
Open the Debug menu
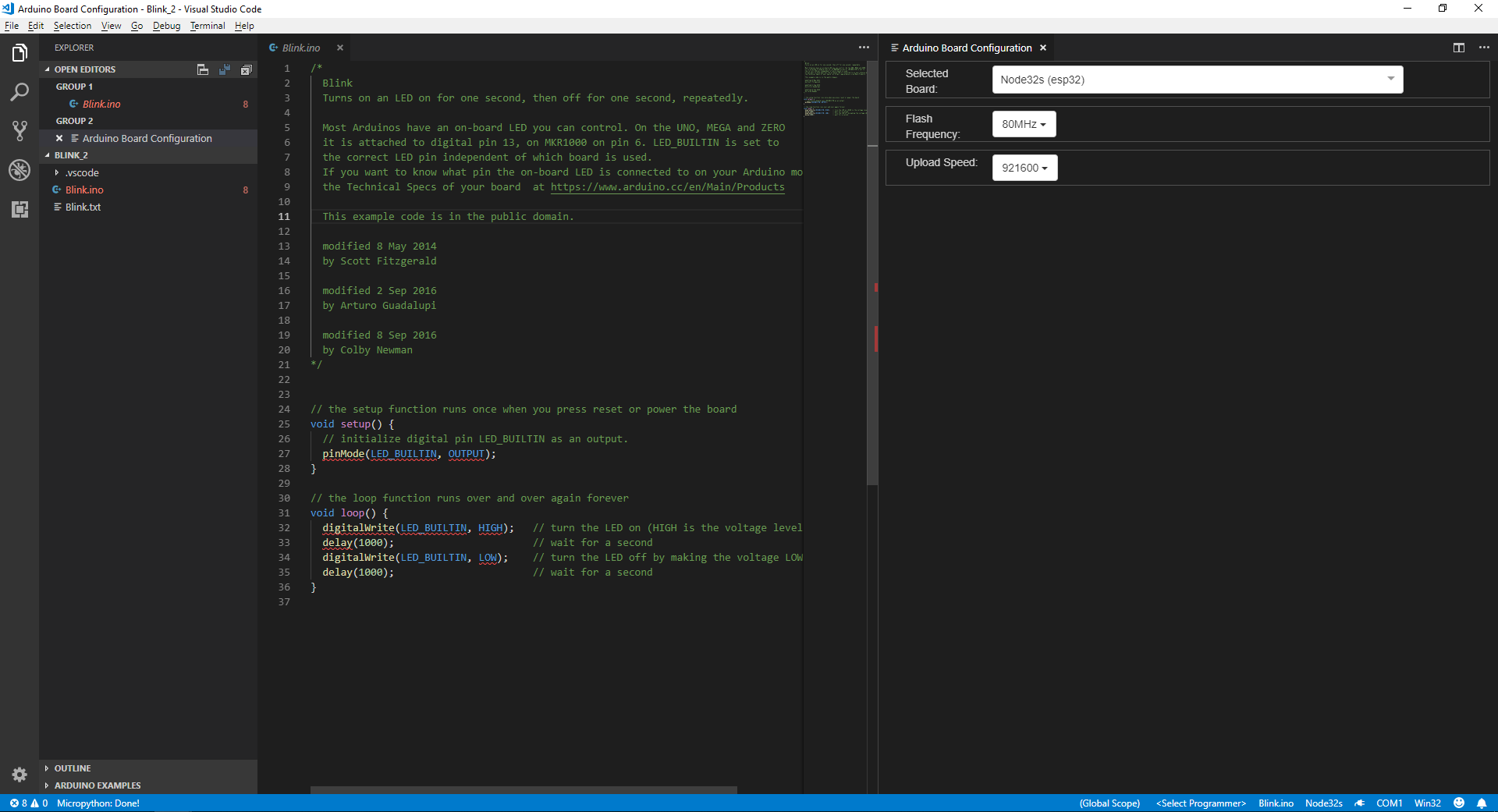[166, 26]
